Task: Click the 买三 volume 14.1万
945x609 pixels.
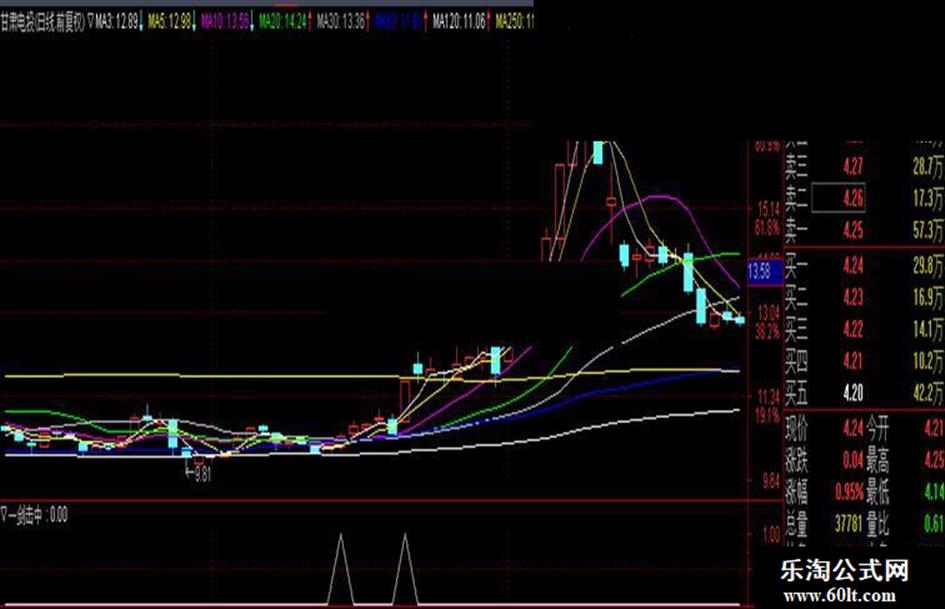Action: click(x=928, y=329)
